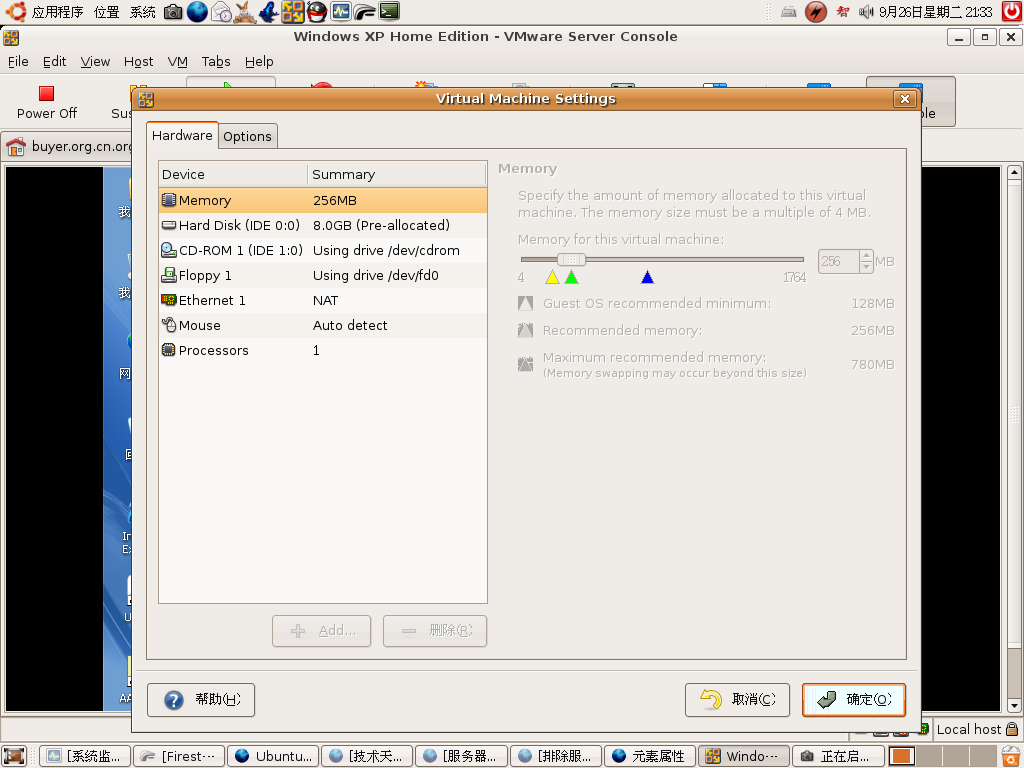This screenshot has height=768, width=1024.
Task: Open the 位置 places menu
Action: pos(106,12)
